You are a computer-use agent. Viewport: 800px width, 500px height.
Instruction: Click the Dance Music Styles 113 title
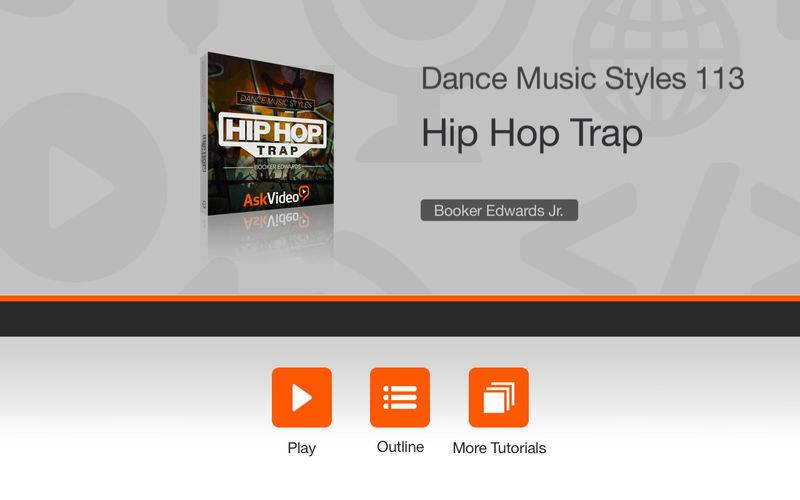pos(583,79)
